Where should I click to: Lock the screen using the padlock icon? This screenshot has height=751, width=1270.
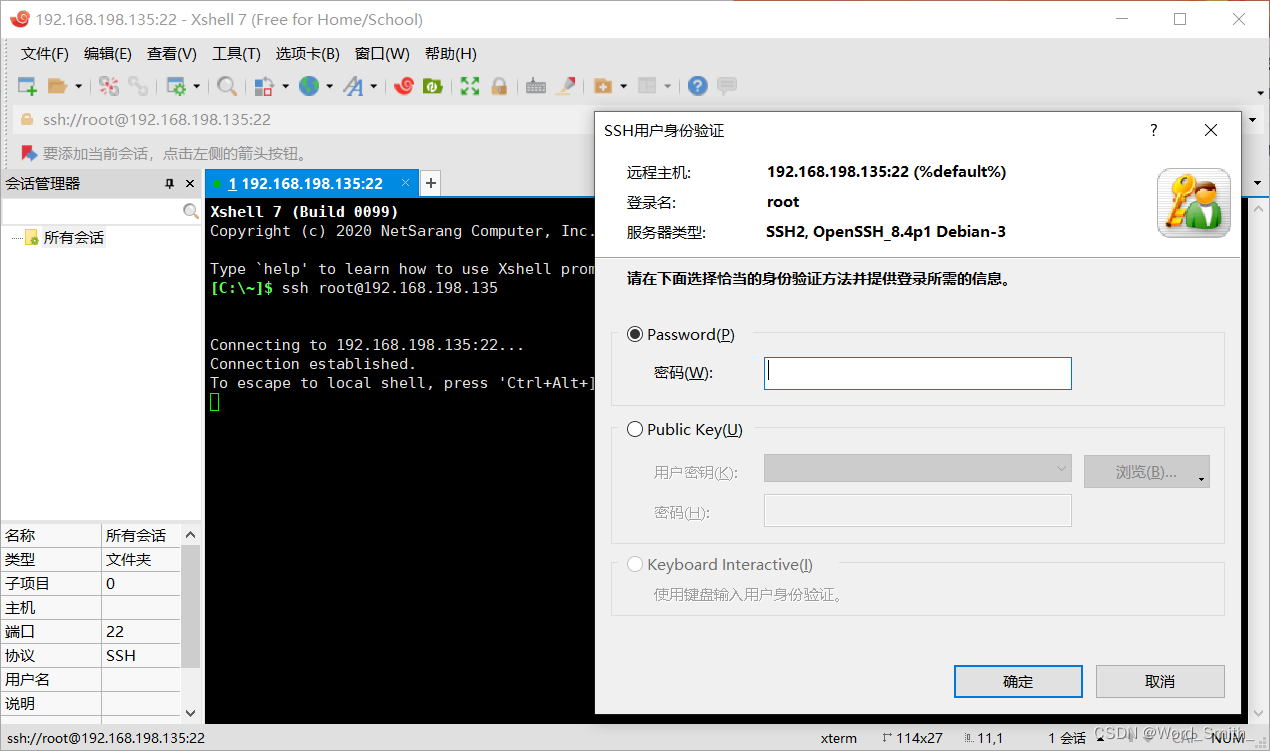499,86
